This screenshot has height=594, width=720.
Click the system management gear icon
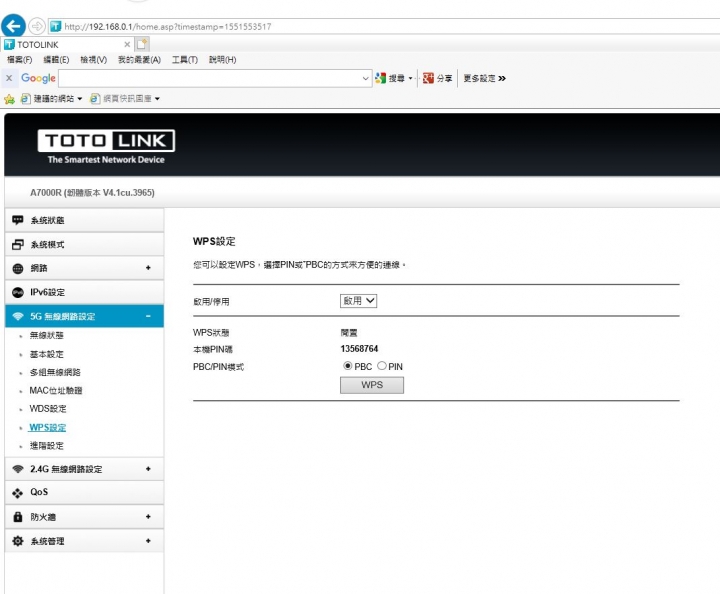tap(17, 541)
